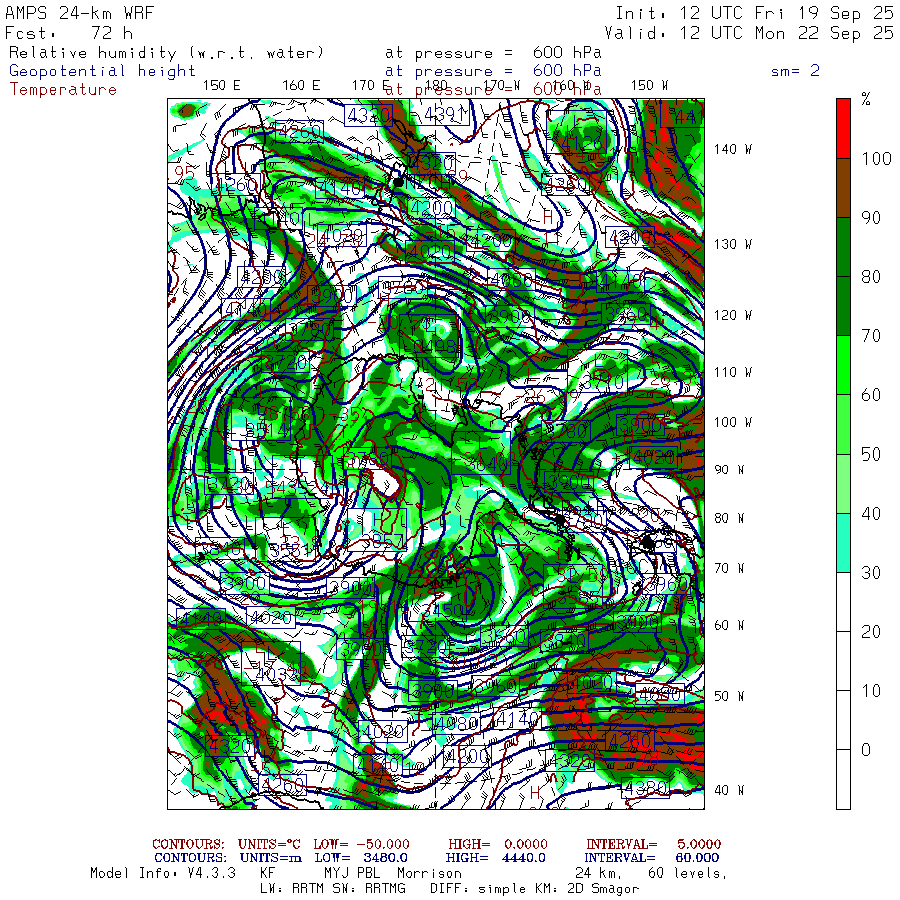Click the '160 E' longitude label
The width and height of the screenshot is (900, 900).
coord(301,86)
